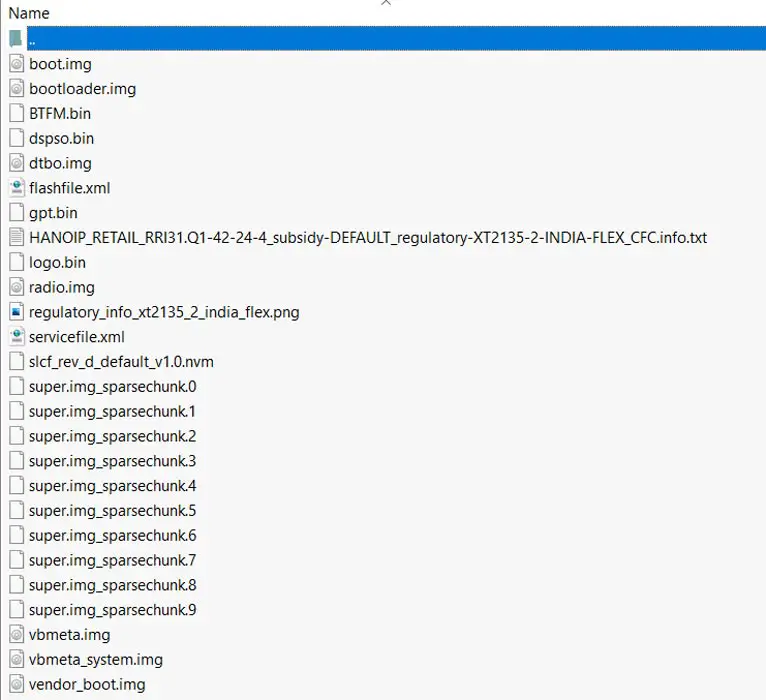This screenshot has width=766, height=700.
Task: Select the super.img_sparsechunk.7 file name
Action: [112, 560]
